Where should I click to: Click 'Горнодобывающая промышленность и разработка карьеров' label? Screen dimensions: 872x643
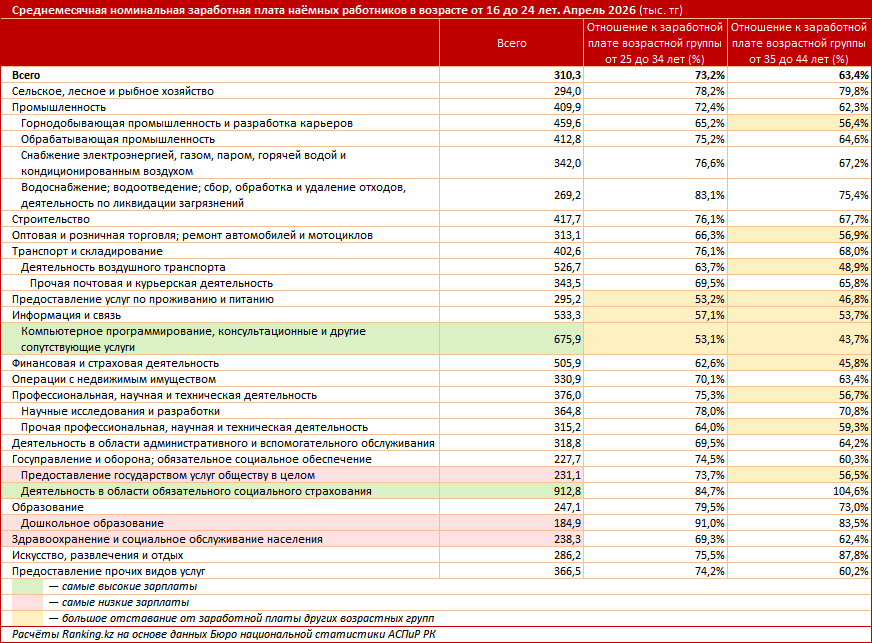[x=187, y=123]
